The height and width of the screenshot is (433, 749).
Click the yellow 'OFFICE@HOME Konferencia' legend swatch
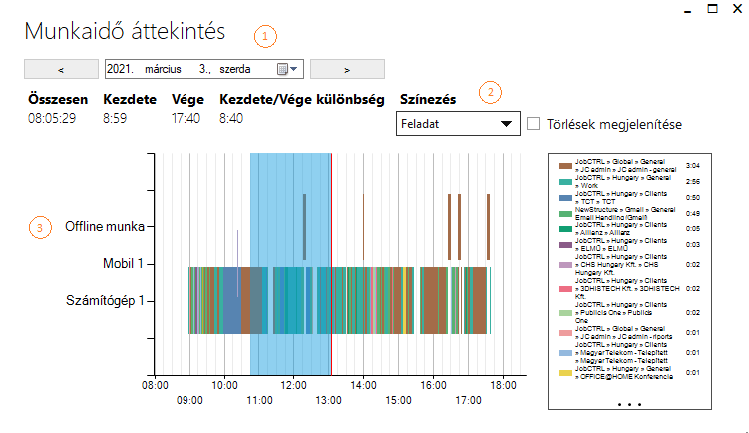click(x=565, y=372)
